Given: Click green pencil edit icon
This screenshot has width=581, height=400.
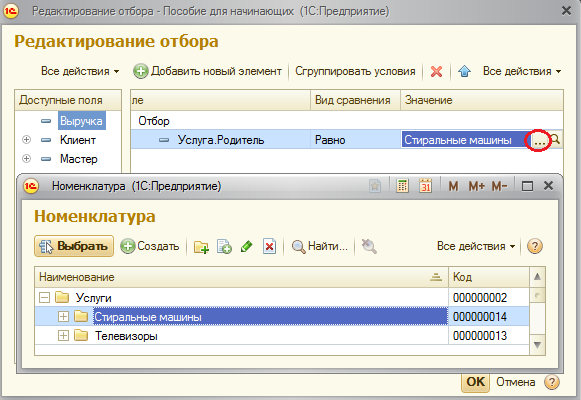Looking at the screenshot, I should [246, 246].
